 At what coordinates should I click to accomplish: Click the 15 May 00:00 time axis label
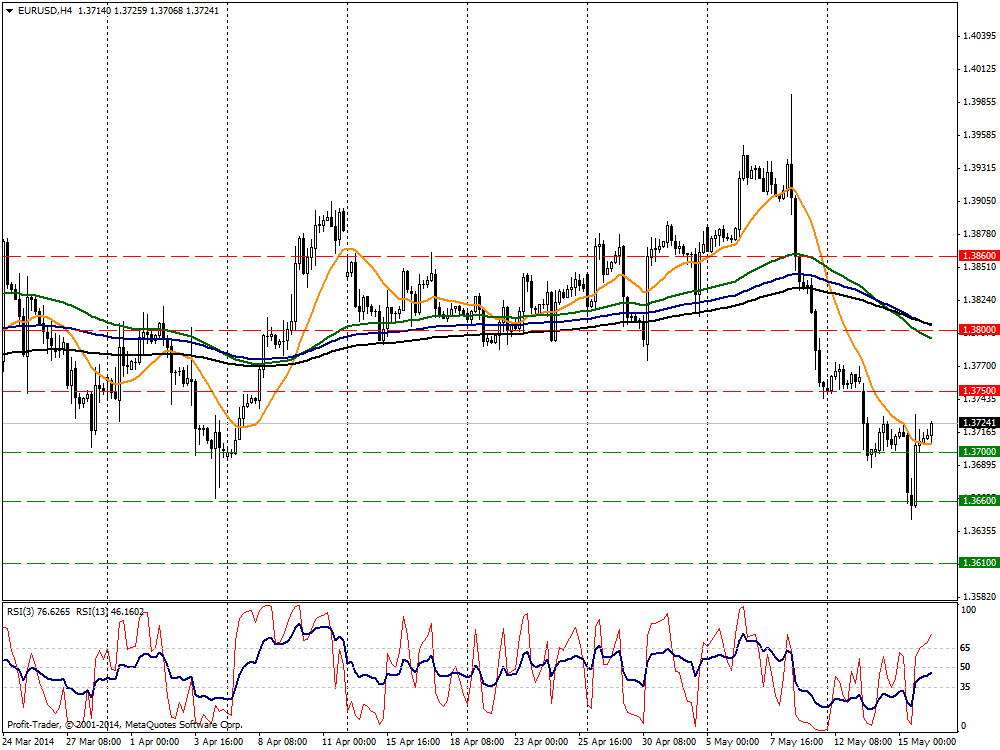(927, 742)
